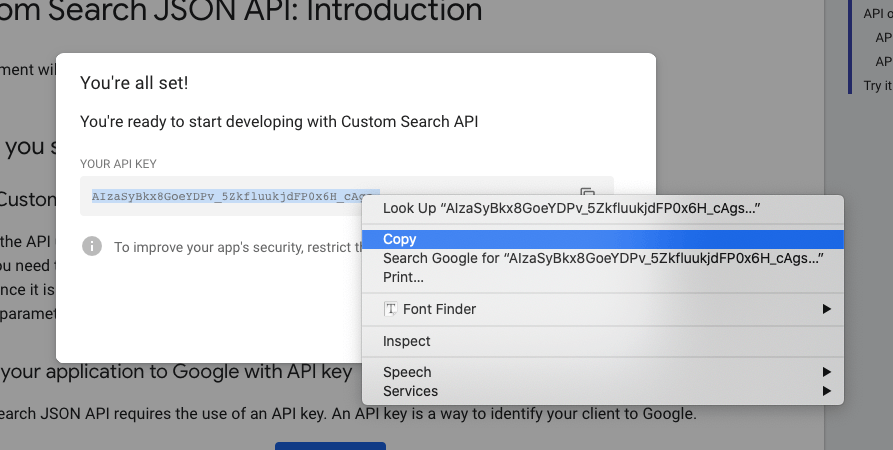Open the Font Finder submenu
Image resolution: width=893 pixels, height=450 pixels.
(603, 309)
